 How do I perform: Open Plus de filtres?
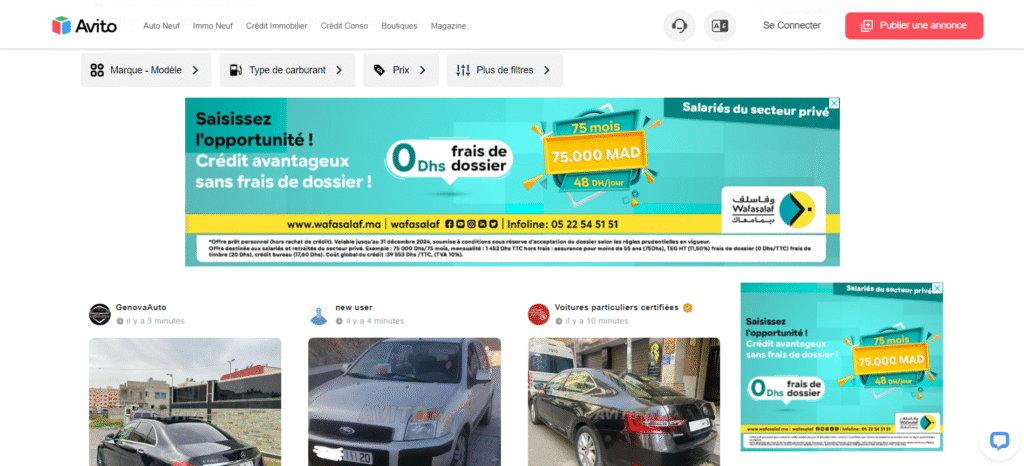coord(505,70)
